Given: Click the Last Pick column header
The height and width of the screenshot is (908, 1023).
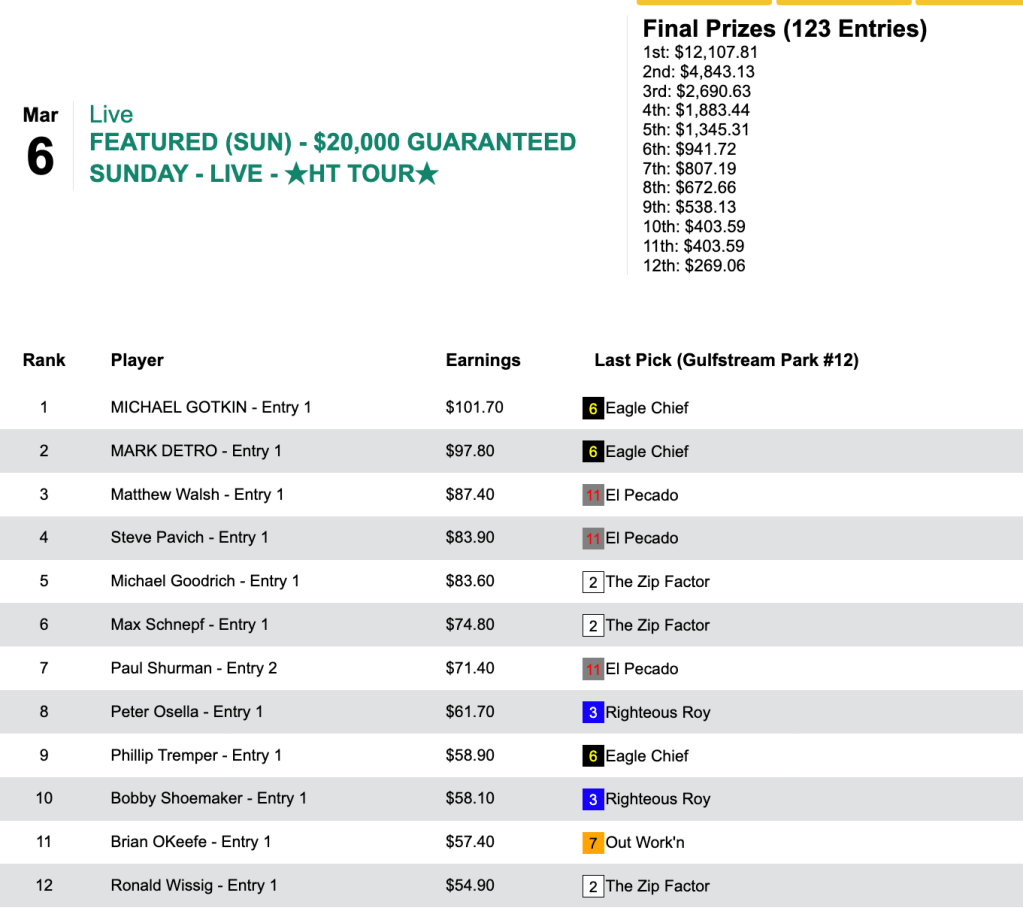Looking at the screenshot, I should coord(726,360).
